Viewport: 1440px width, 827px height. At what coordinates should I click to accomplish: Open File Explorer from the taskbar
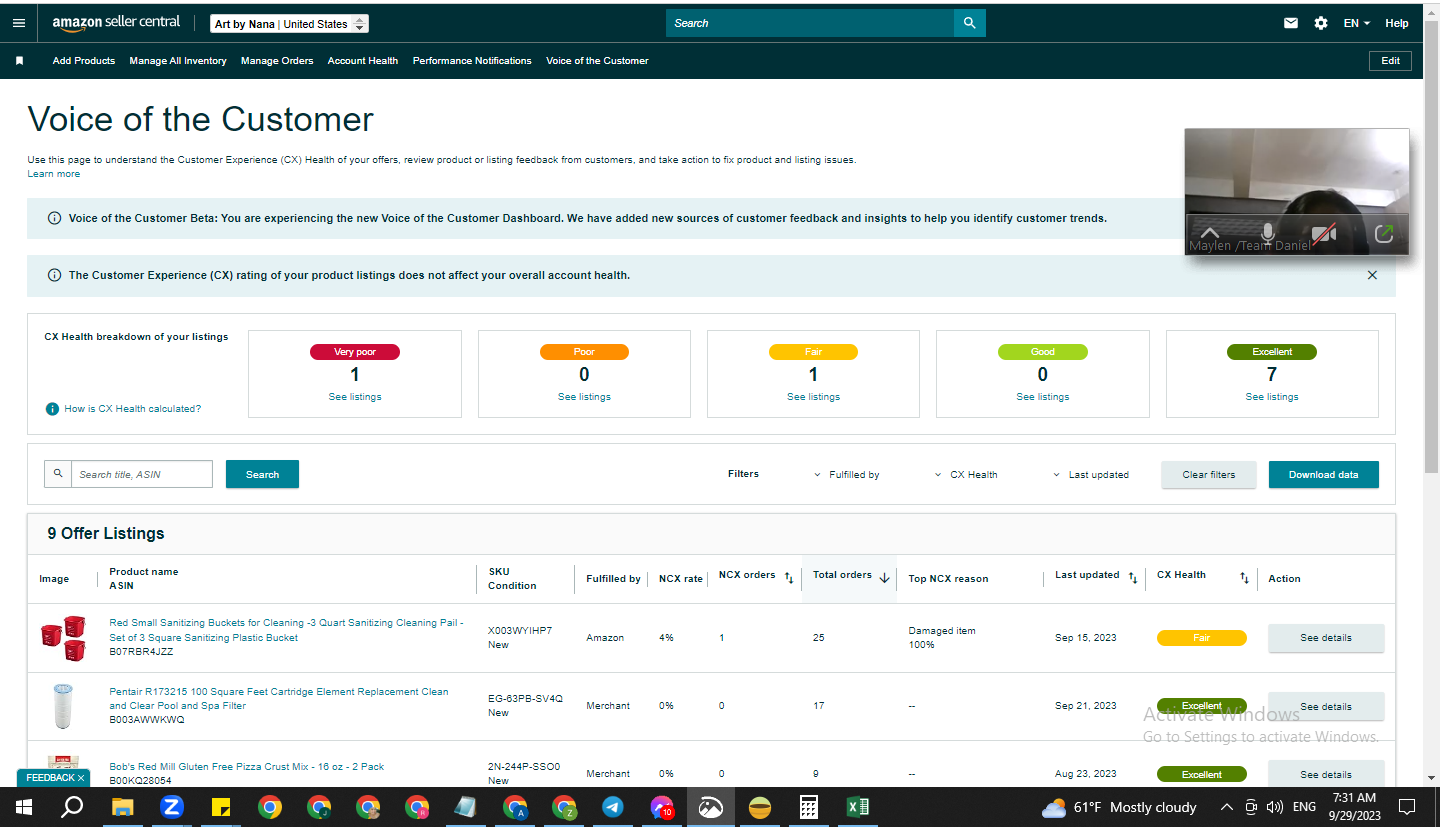(122, 807)
